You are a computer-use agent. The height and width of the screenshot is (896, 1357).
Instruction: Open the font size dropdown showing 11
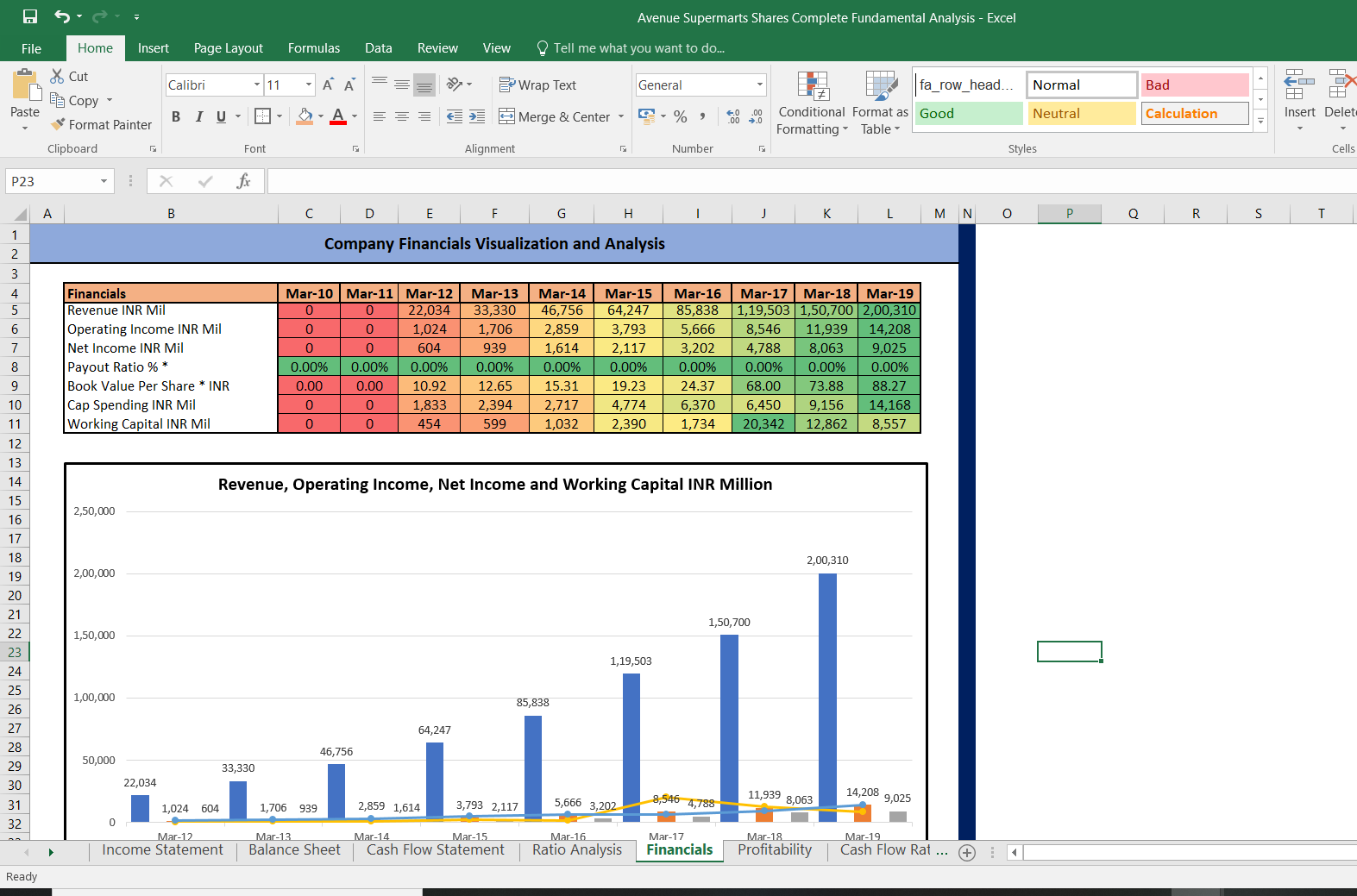309,85
